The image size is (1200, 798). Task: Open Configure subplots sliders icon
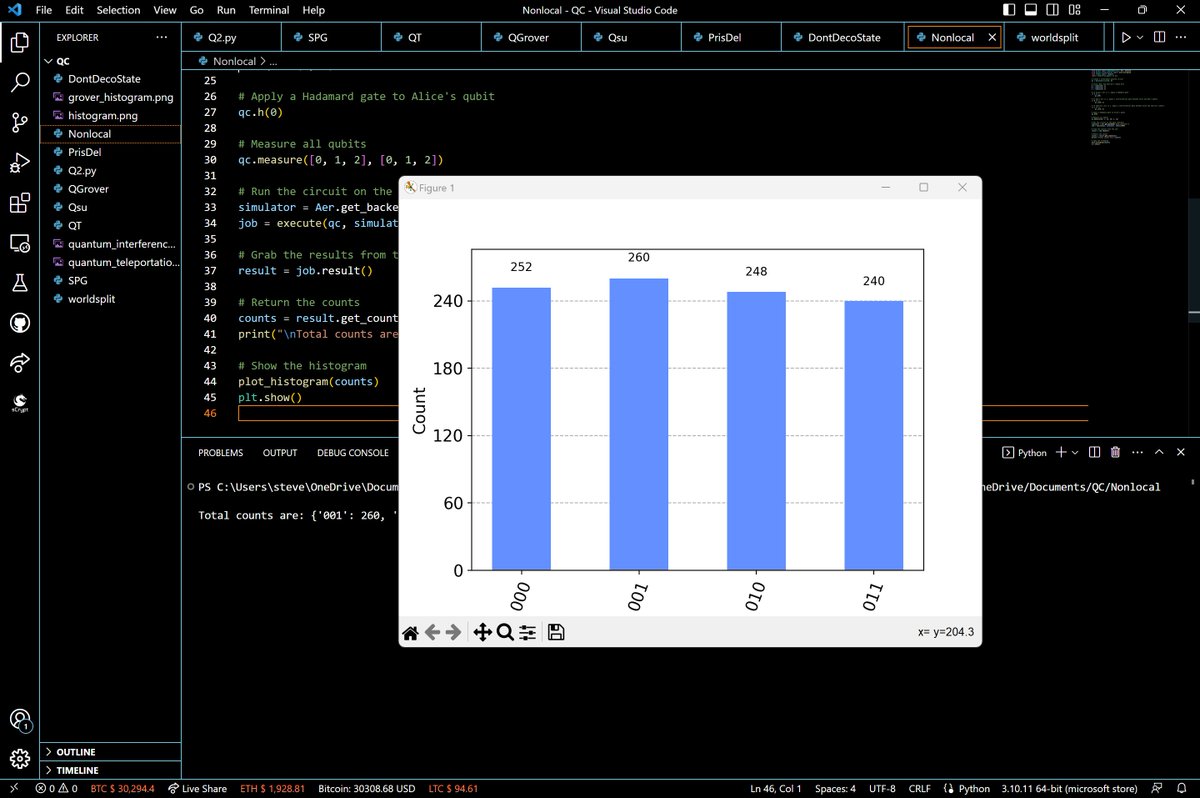click(528, 632)
